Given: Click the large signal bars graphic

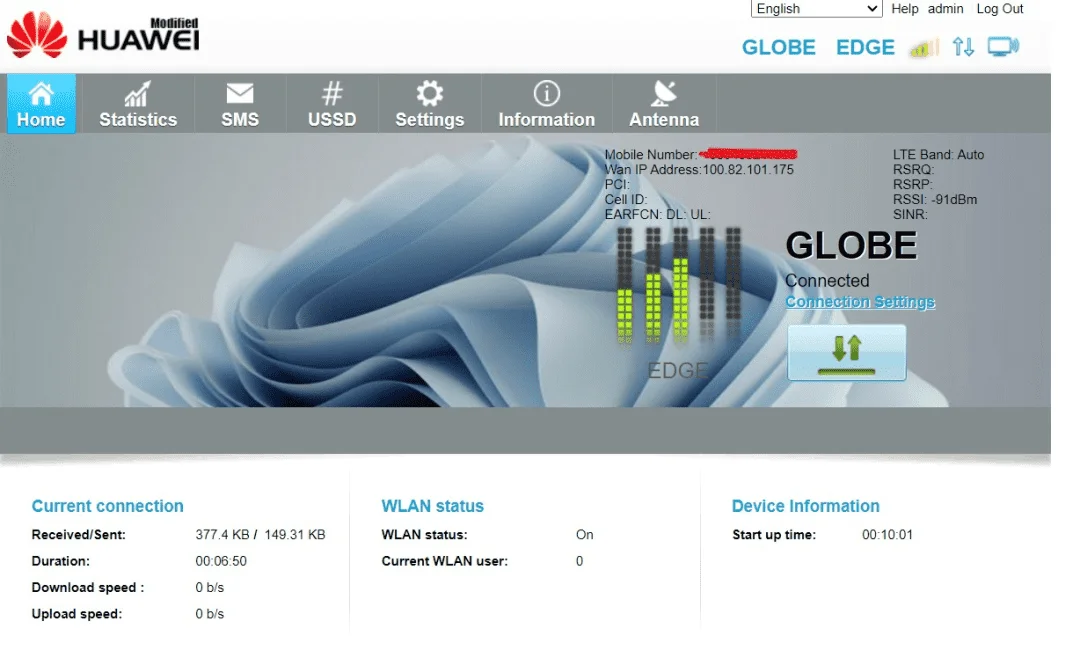Looking at the screenshot, I should tap(679, 284).
